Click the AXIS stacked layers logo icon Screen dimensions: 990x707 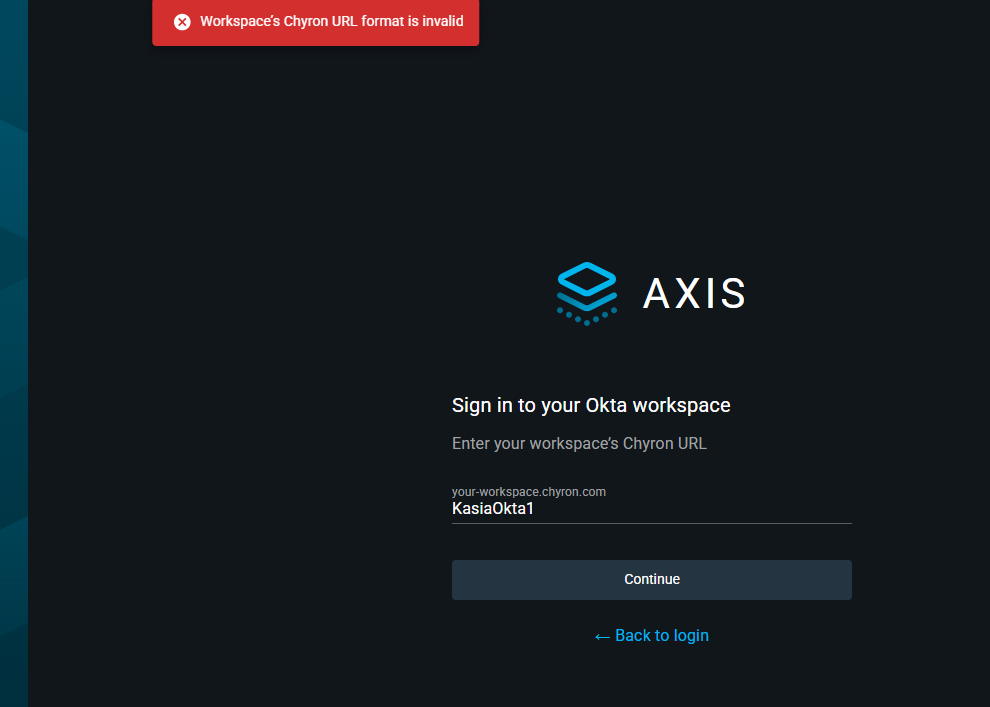[x=587, y=283]
